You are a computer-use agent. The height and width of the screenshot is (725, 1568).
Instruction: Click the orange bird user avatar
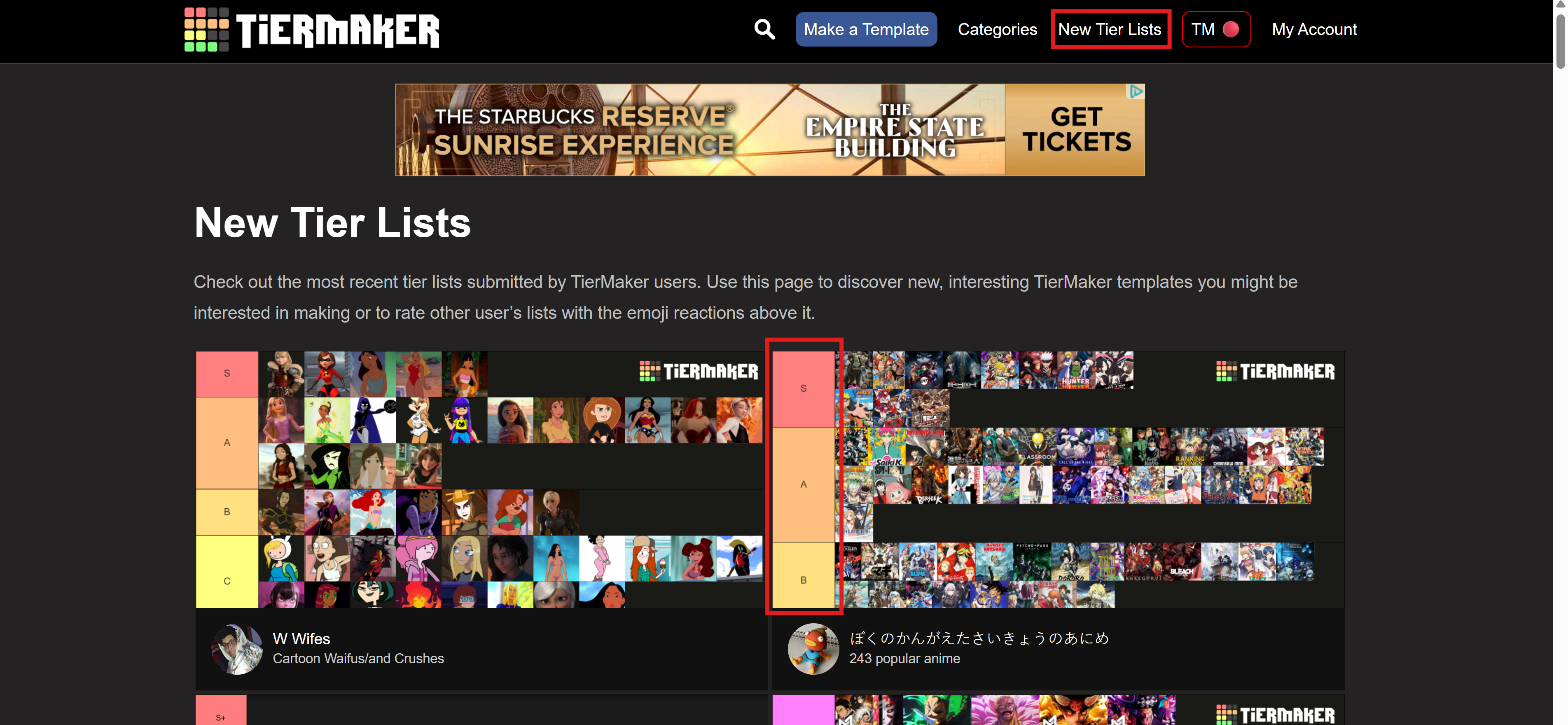click(x=813, y=649)
